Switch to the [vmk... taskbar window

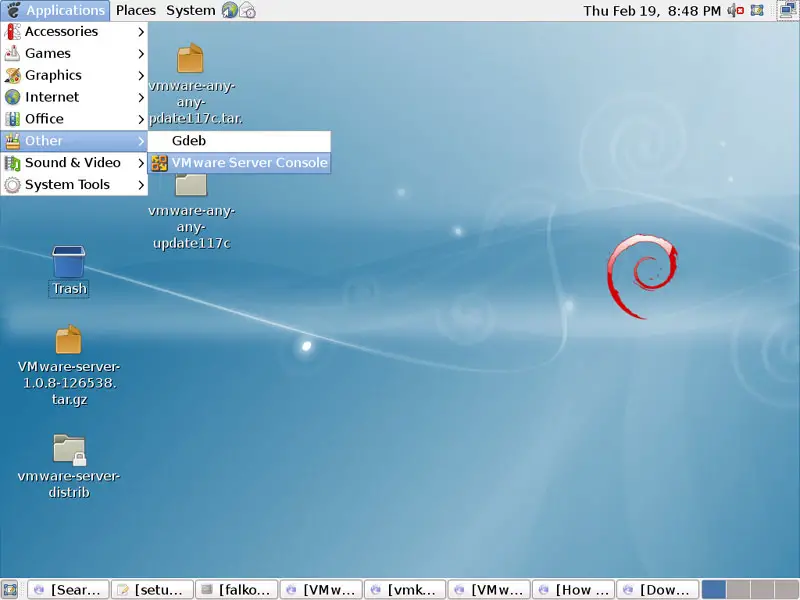[x=405, y=590]
